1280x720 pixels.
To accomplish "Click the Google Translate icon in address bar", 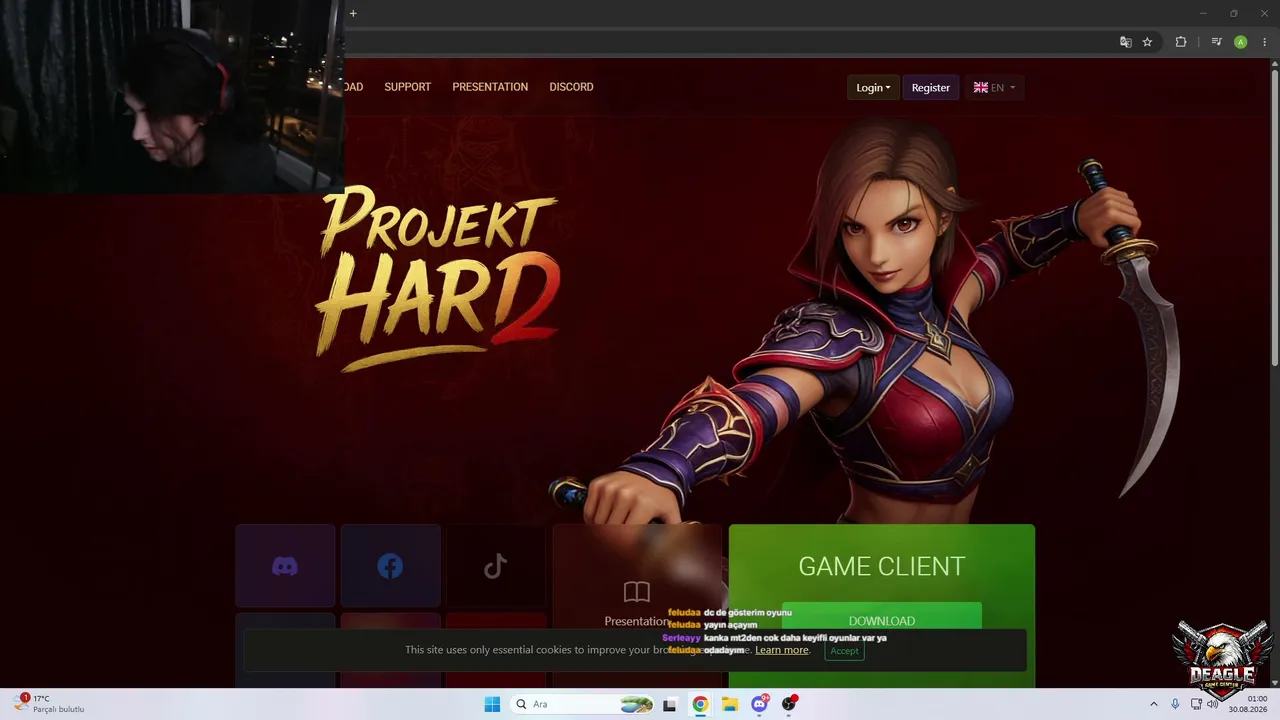I will coord(1126,42).
